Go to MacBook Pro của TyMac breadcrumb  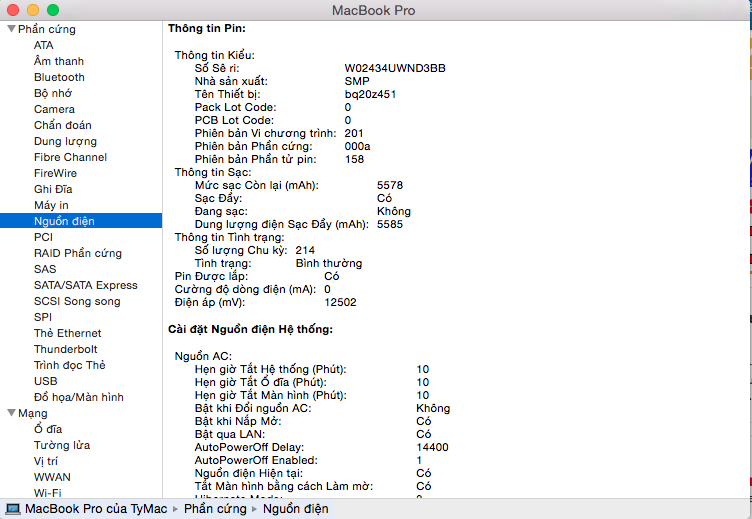(96, 508)
